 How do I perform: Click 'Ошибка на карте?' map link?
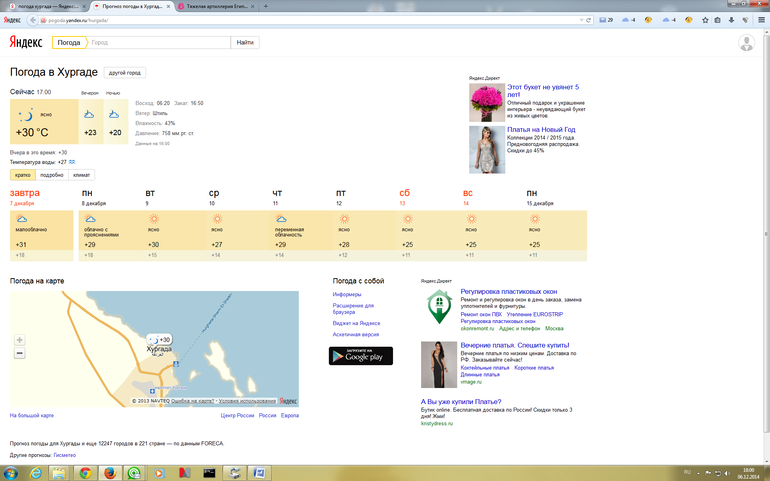coord(192,401)
